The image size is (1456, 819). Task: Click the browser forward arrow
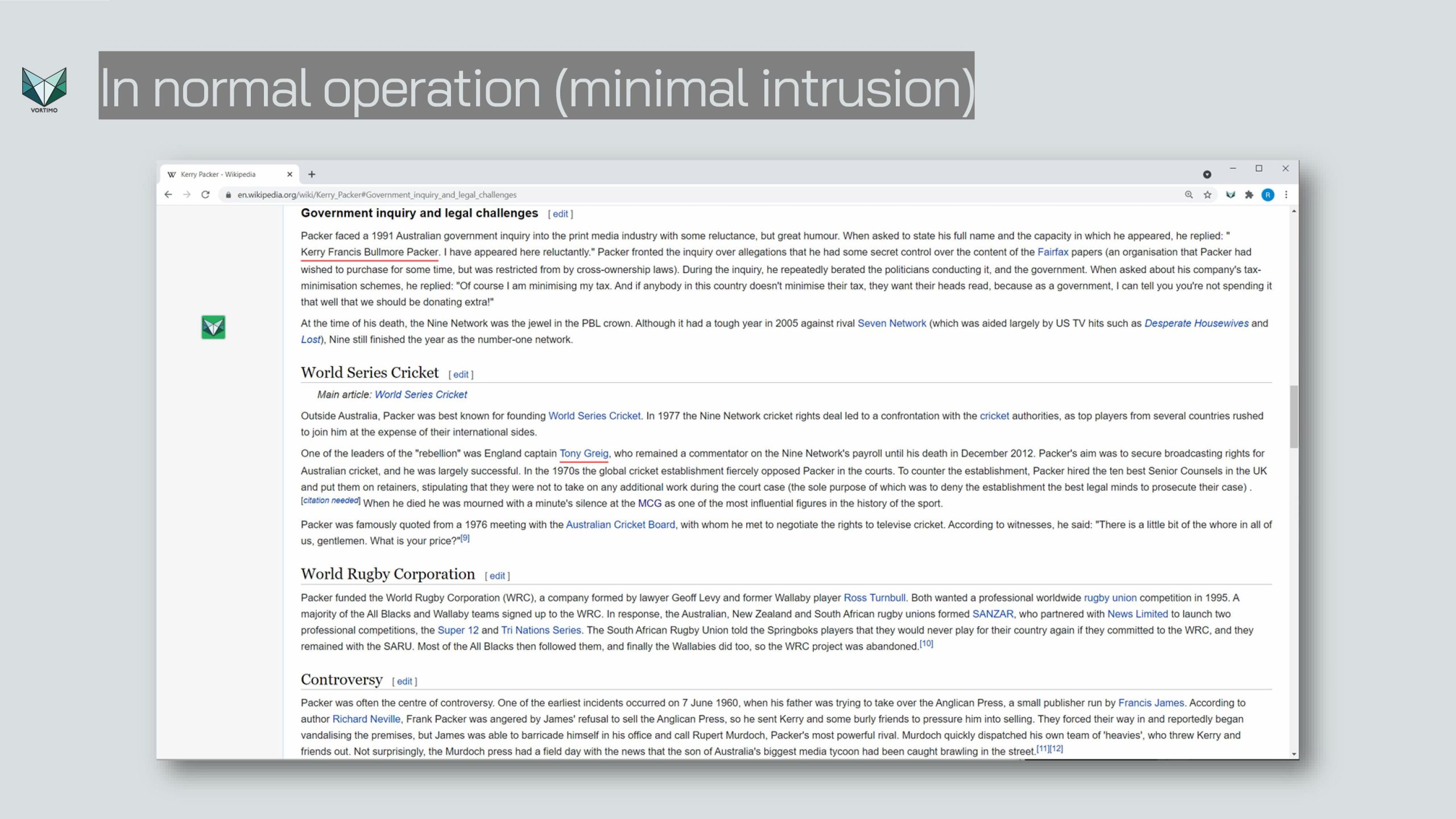[187, 195]
